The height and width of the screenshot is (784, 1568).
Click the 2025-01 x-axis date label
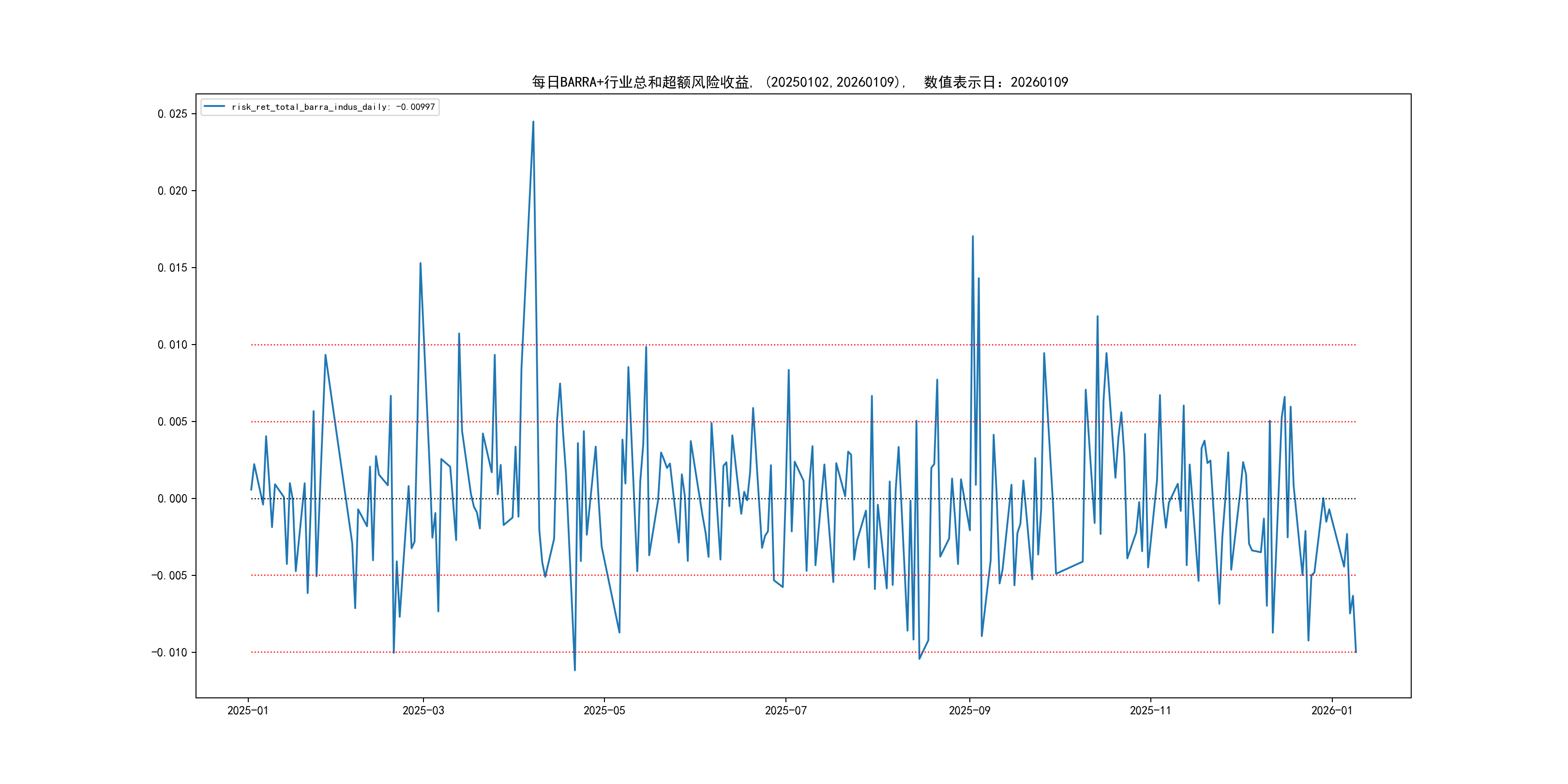click(x=248, y=710)
